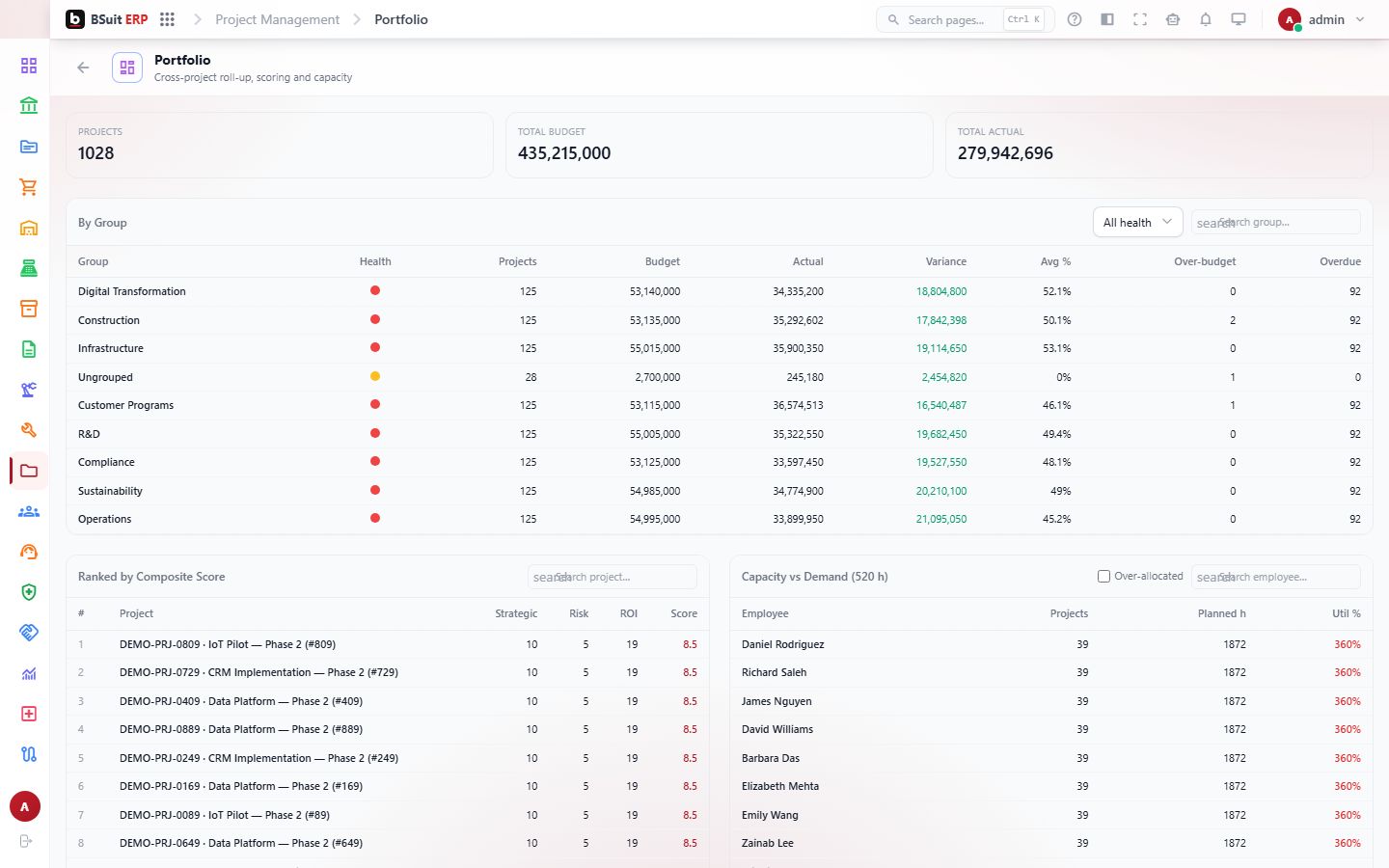Viewport: 1389px width, 868px height.
Task: Click the logout icon at sidebar bottom
Action: (x=26, y=841)
